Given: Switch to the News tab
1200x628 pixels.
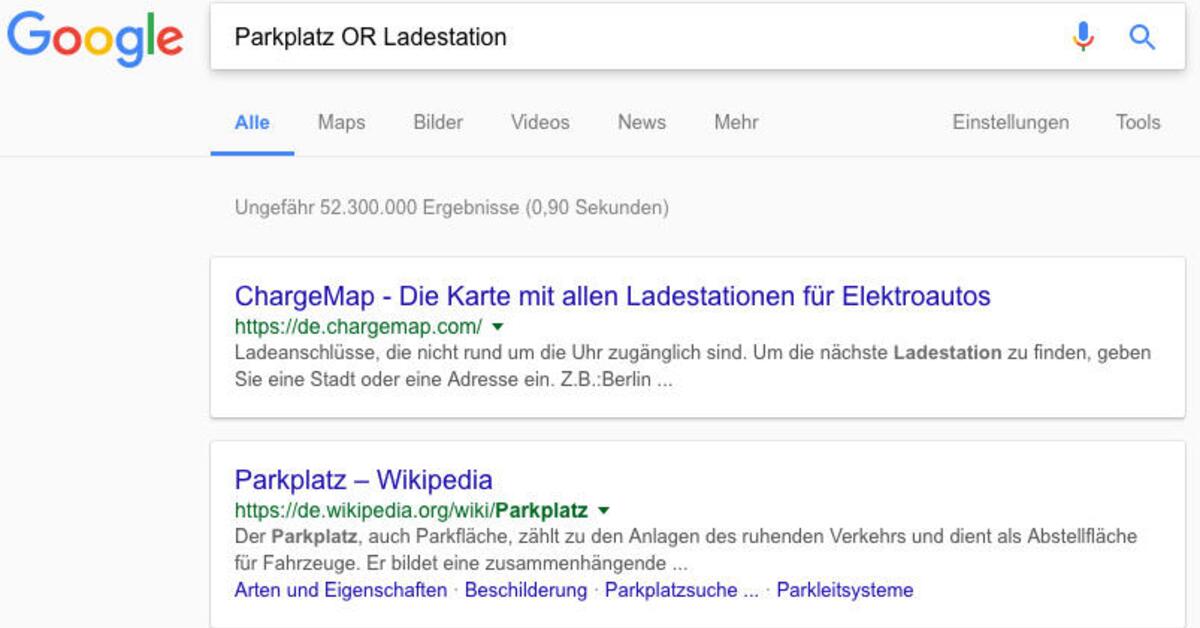Looking at the screenshot, I should (641, 122).
